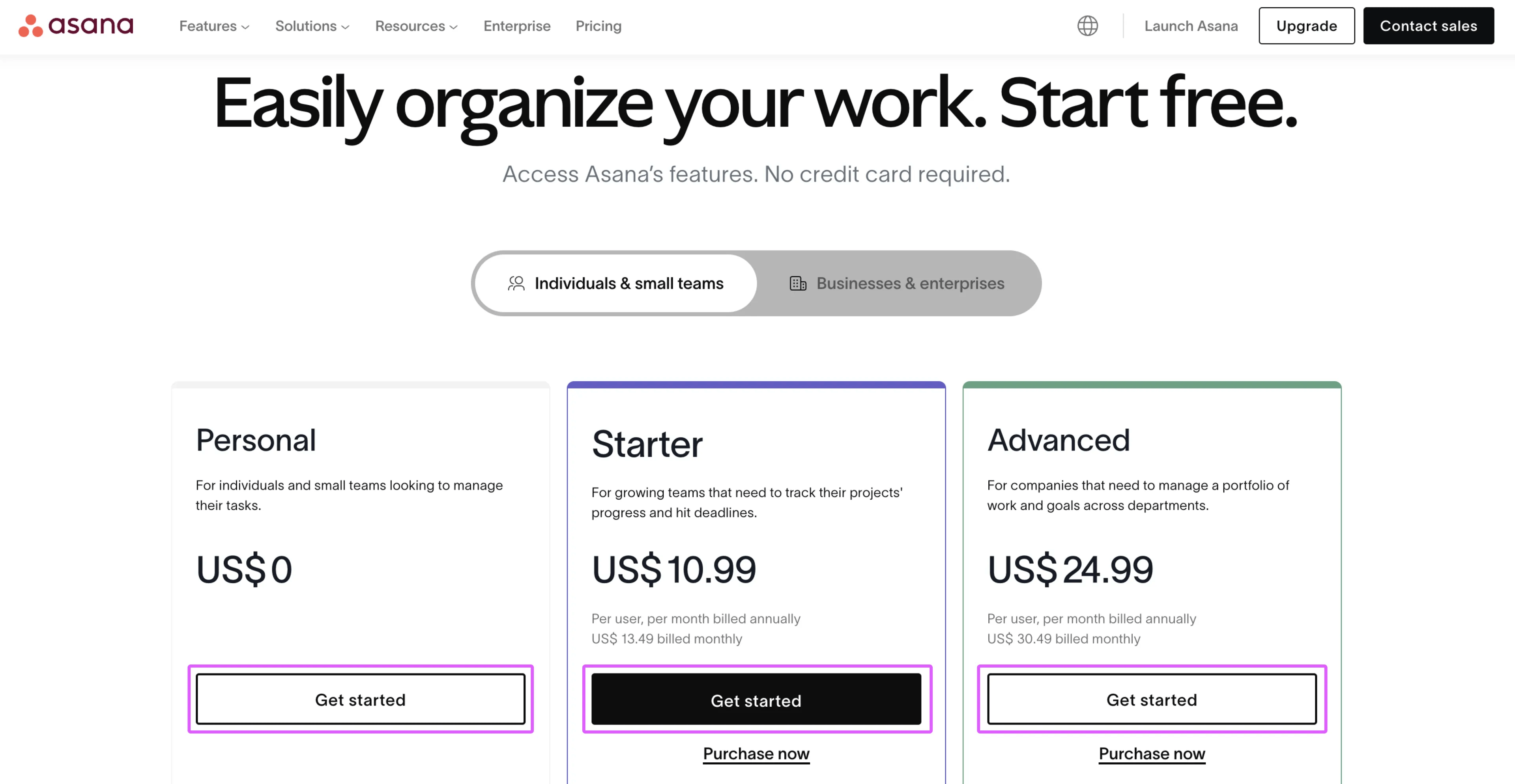Click Purchase now under Starter
Image resolution: width=1515 pixels, height=784 pixels.
(756, 754)
